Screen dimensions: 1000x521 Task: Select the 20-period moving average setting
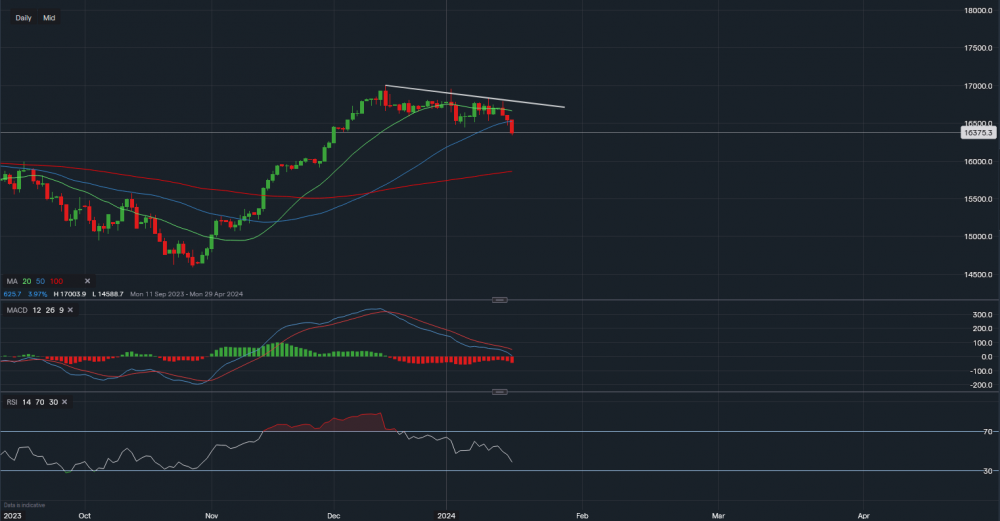(x=27, y=281)
